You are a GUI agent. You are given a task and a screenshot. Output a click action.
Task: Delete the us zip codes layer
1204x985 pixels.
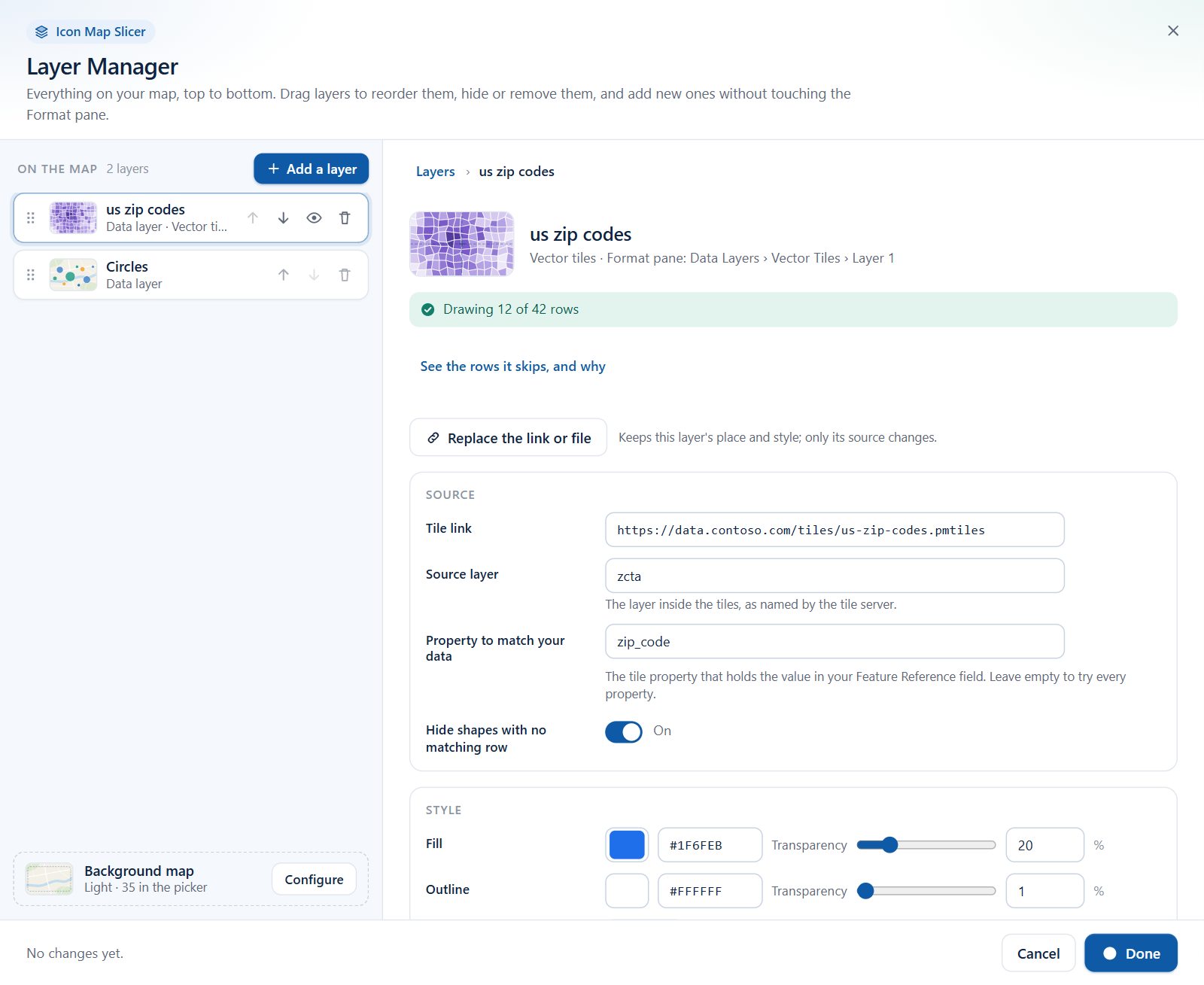(345, 218)
